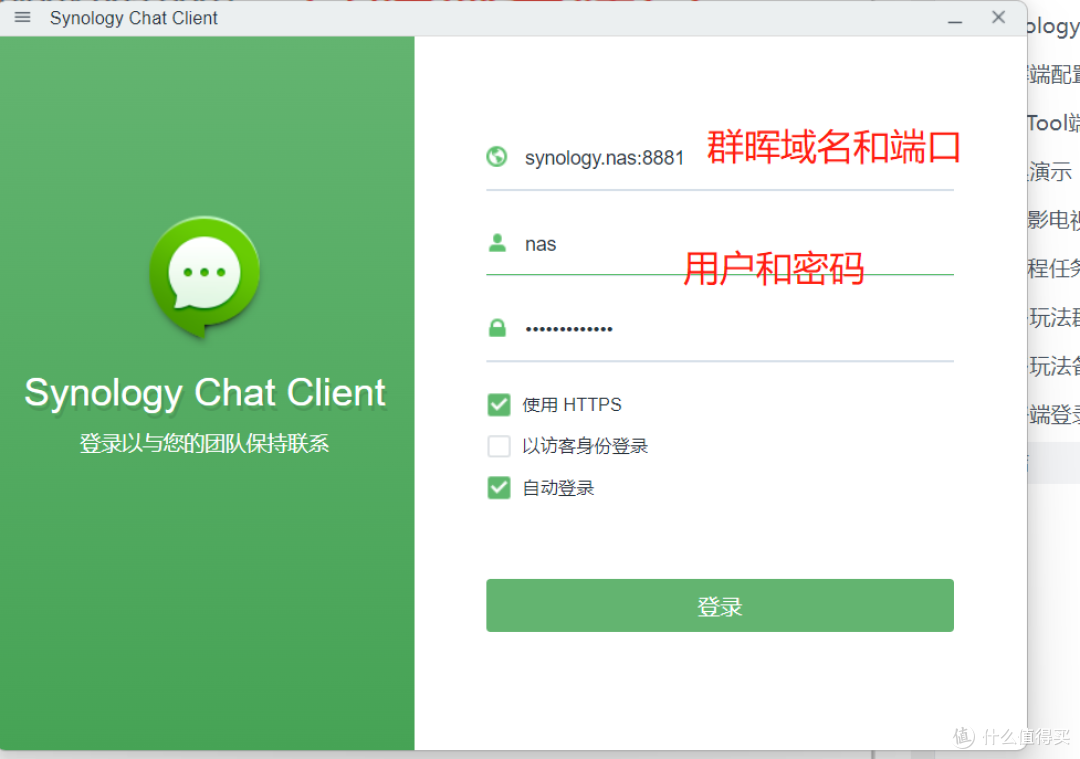Click the user icon next to the username field

pyautogui.click(x=497, y=242)
